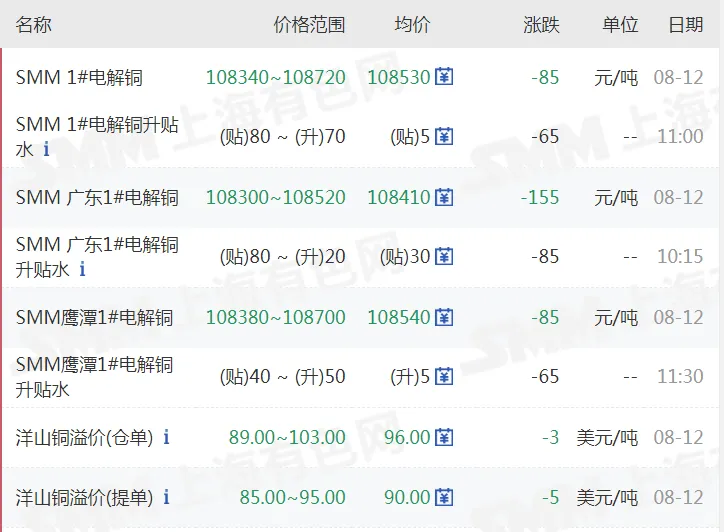Select price range 85.00~95.00
Viewport: 724px width, 532px height.
coord(292,497)
